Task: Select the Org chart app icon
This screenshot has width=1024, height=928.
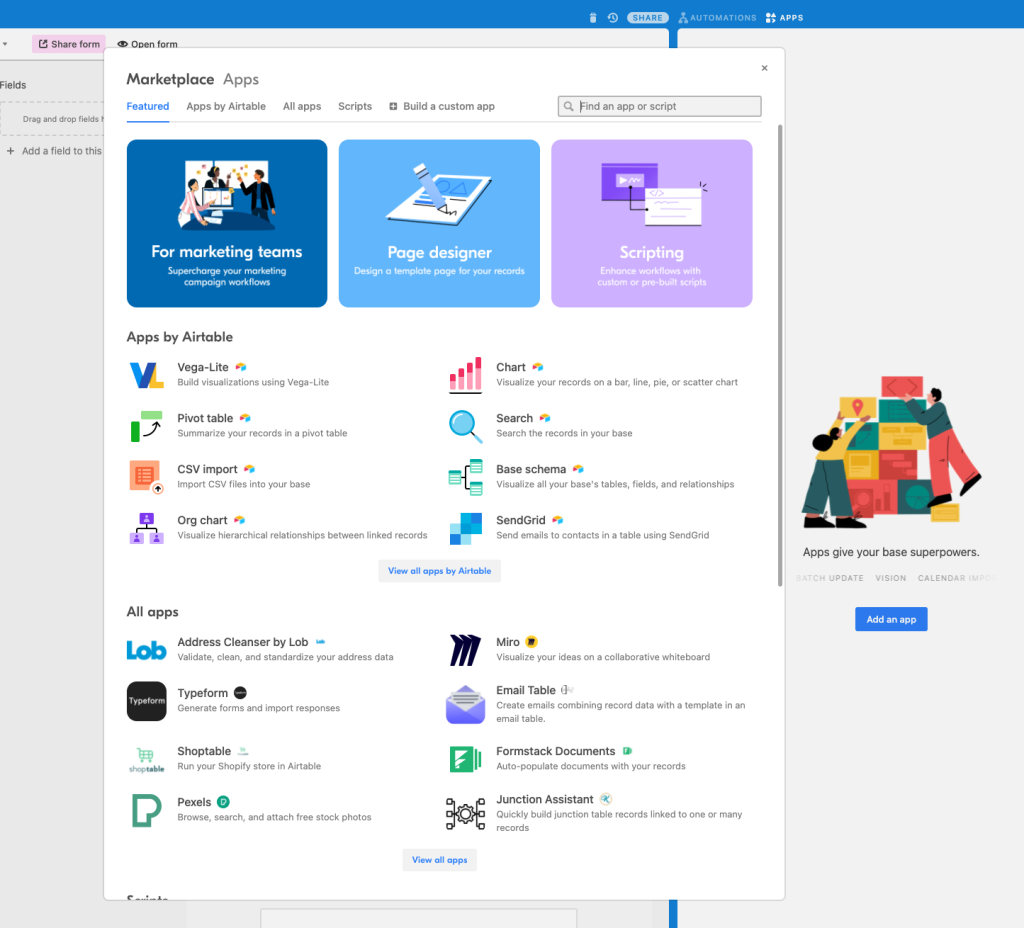Action: click(146, 528)
